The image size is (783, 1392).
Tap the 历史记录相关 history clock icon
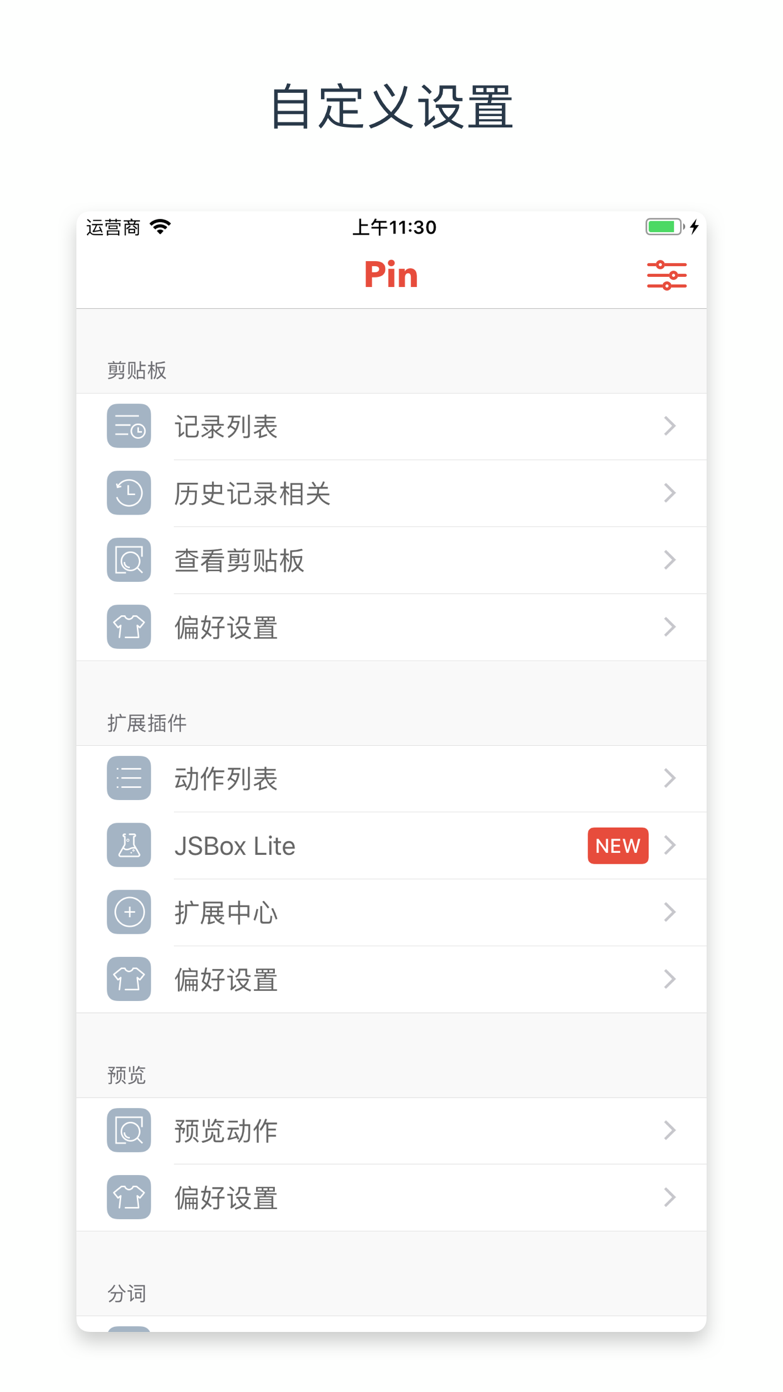pyautogui.click(x=129, y=493)
